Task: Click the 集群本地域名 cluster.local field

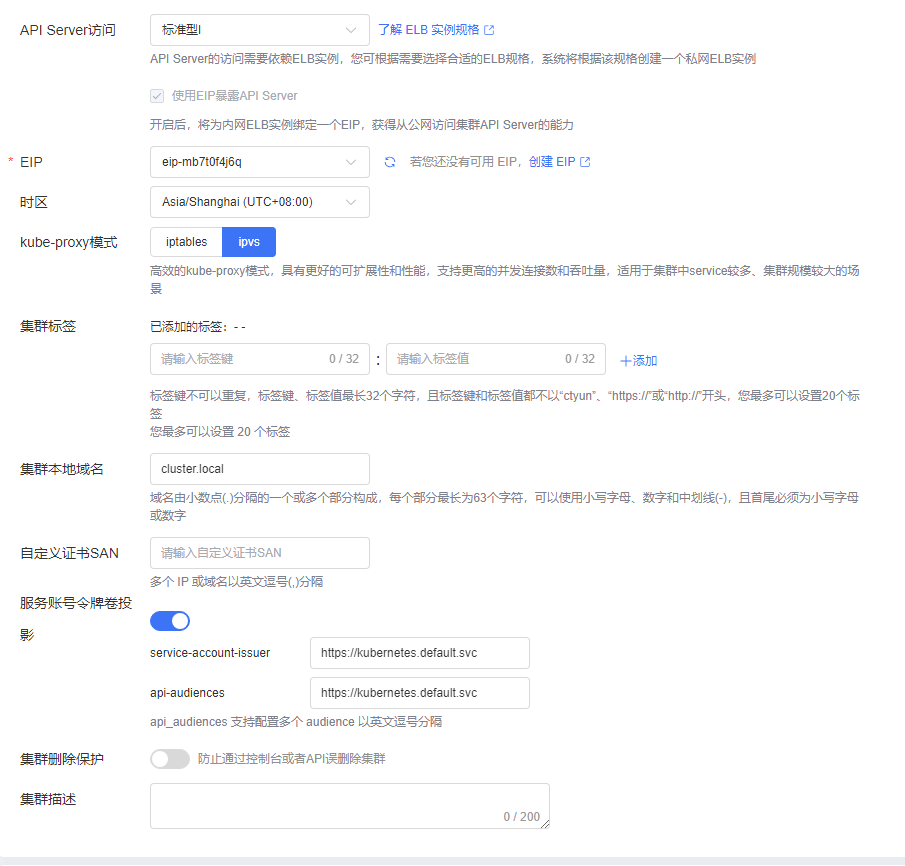Action: 260,469
